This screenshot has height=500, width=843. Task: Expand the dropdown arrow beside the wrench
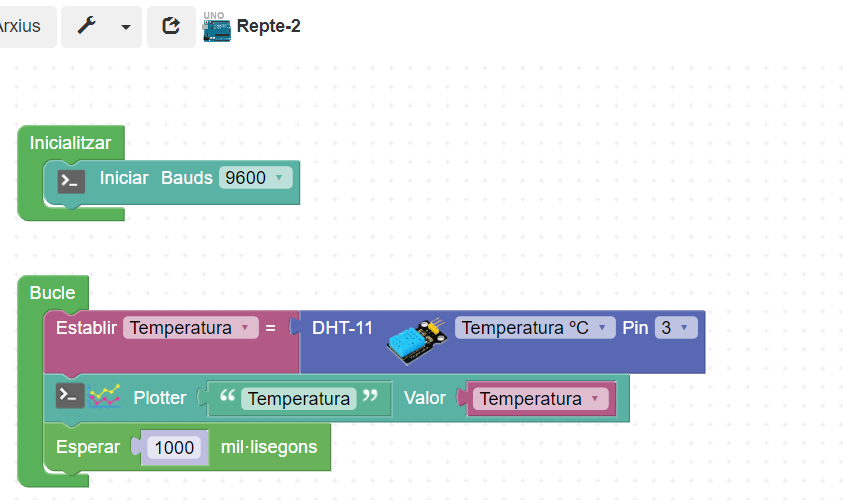(125, 27)
